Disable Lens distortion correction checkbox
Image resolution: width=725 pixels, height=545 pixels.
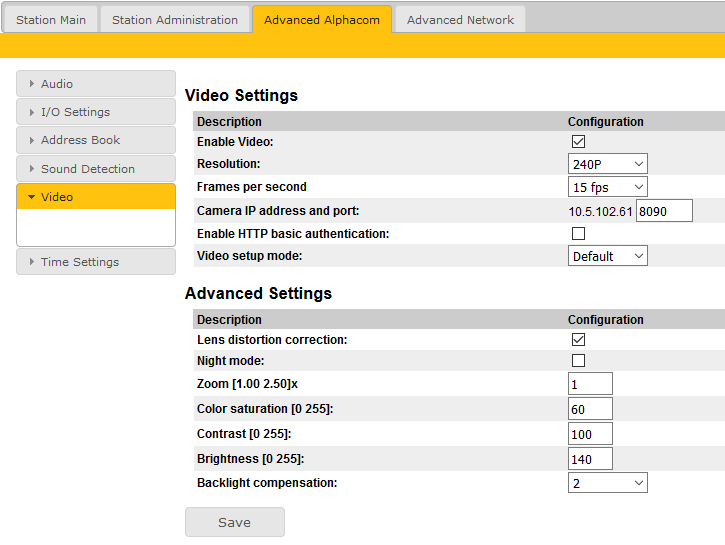[x=578, y=340]
